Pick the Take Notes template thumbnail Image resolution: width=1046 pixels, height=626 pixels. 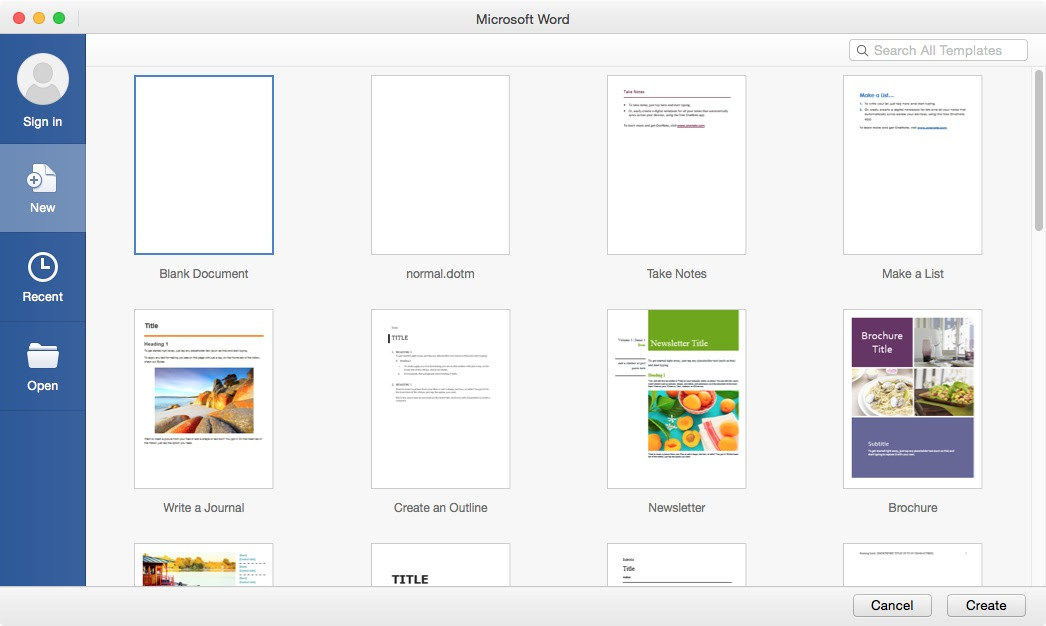tap(676, 165)
